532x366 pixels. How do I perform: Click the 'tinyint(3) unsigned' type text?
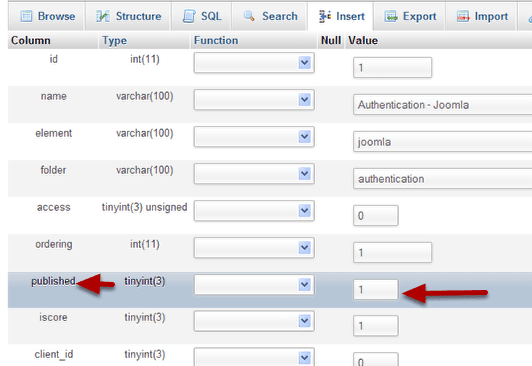click(x=145, y=207)
